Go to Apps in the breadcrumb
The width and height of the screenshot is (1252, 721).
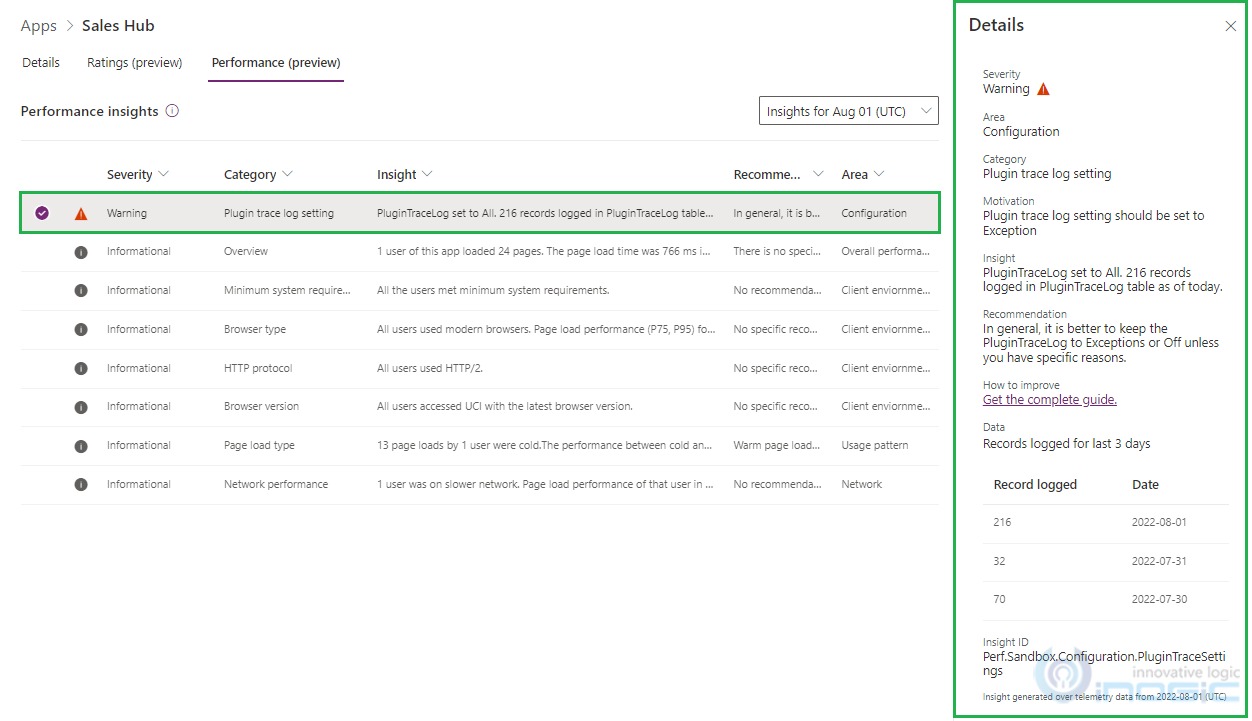39,26
